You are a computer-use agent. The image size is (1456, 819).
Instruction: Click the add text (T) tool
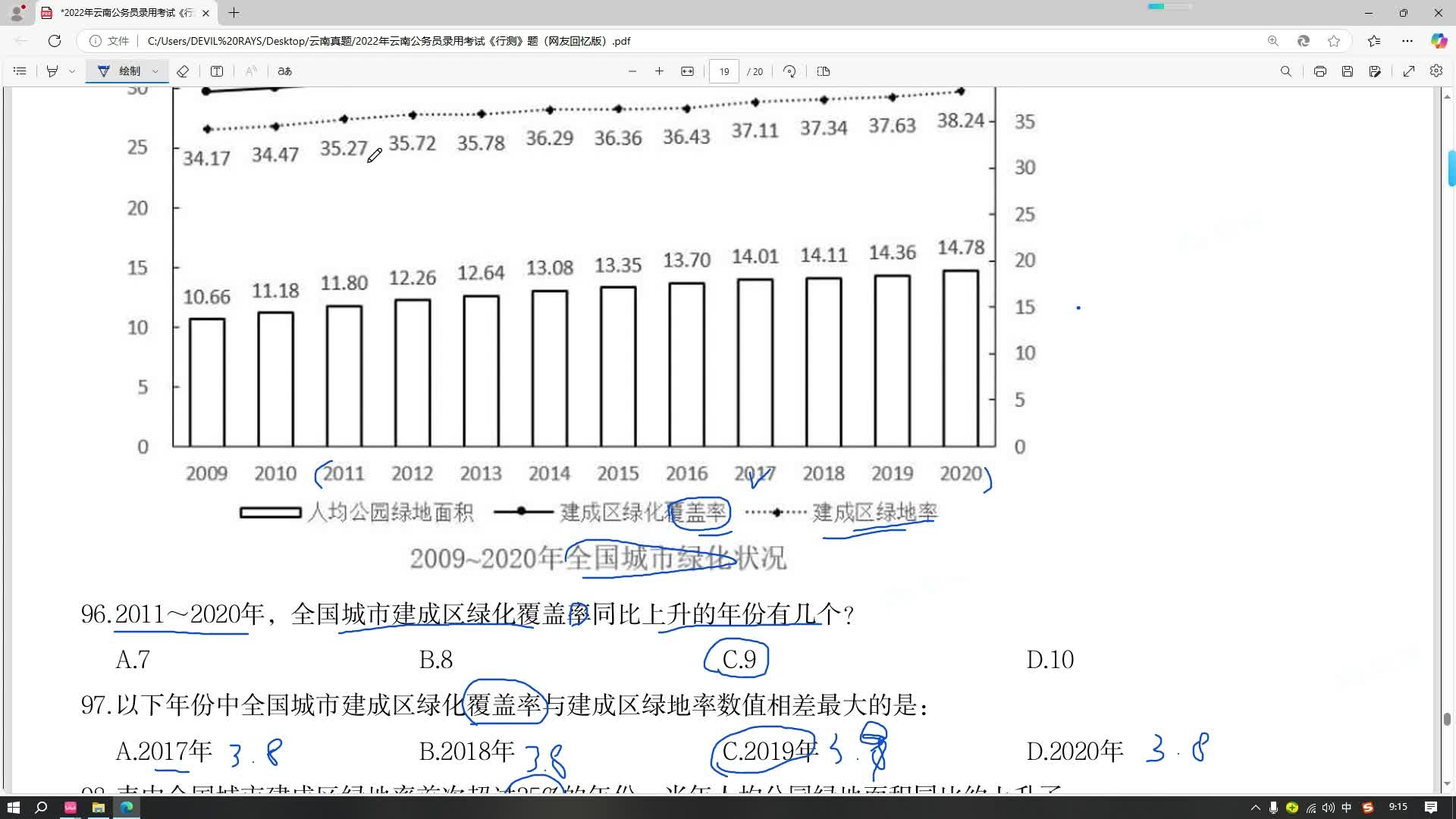[217, 71]
